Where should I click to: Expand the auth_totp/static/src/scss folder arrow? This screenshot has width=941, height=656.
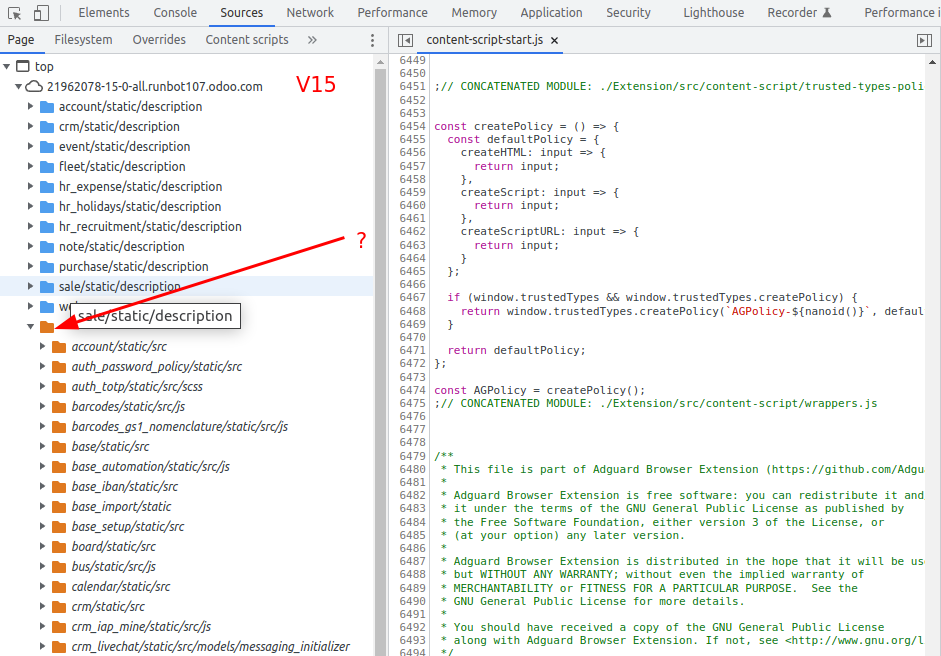[x=43, y=387]
